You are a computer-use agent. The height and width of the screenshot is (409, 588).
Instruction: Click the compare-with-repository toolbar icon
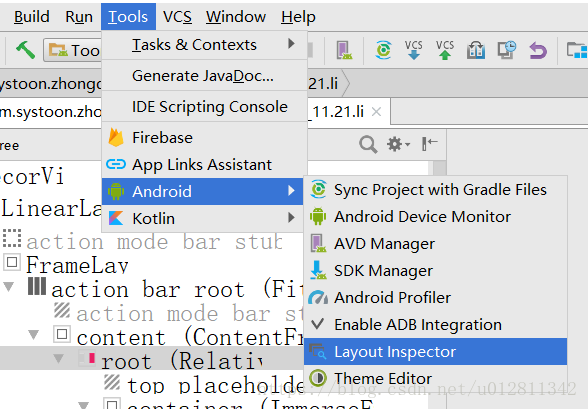pos(476,50)
